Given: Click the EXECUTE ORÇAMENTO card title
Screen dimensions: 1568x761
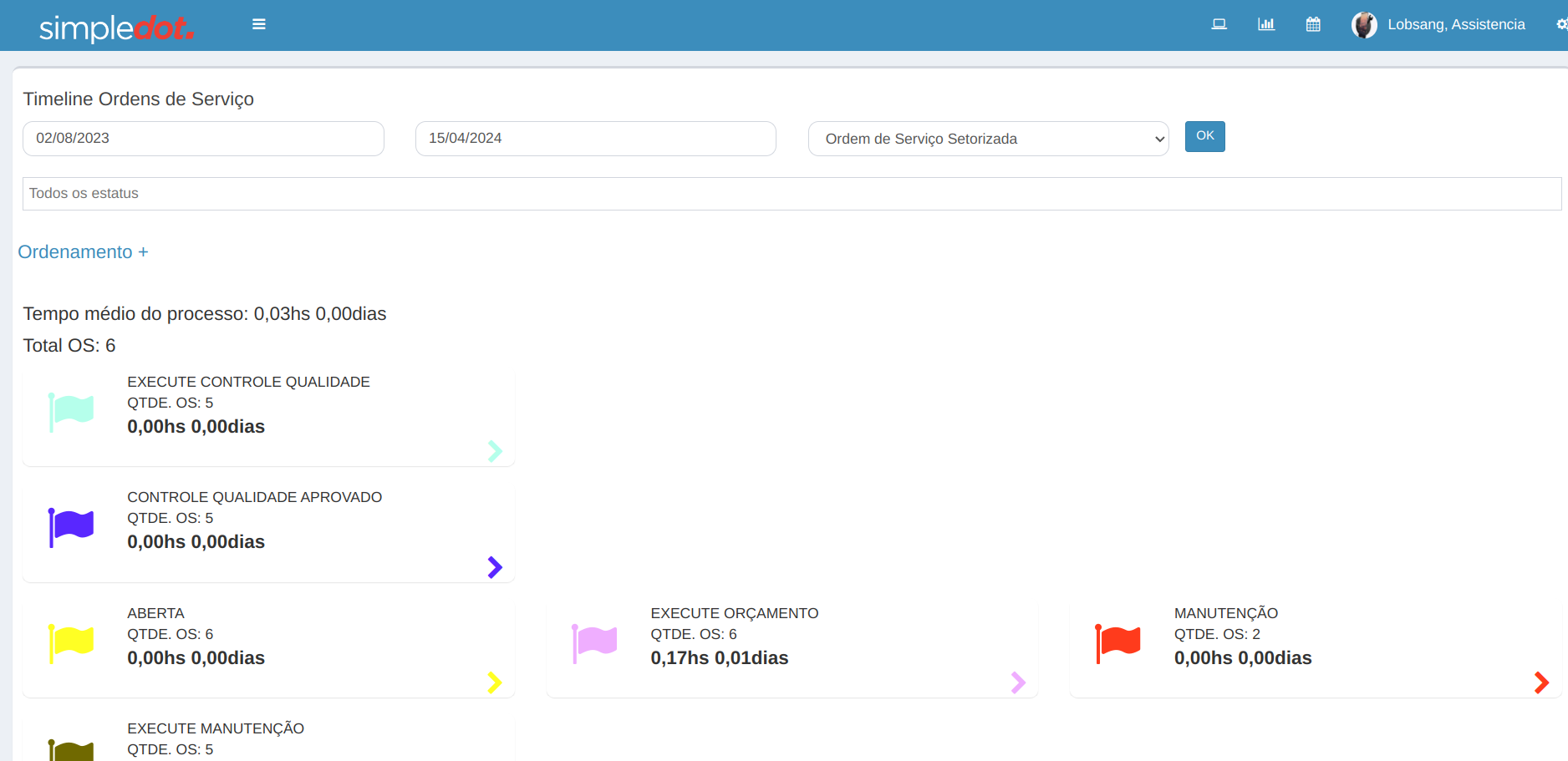Looking at the screenshot, I should coord(734,613).
